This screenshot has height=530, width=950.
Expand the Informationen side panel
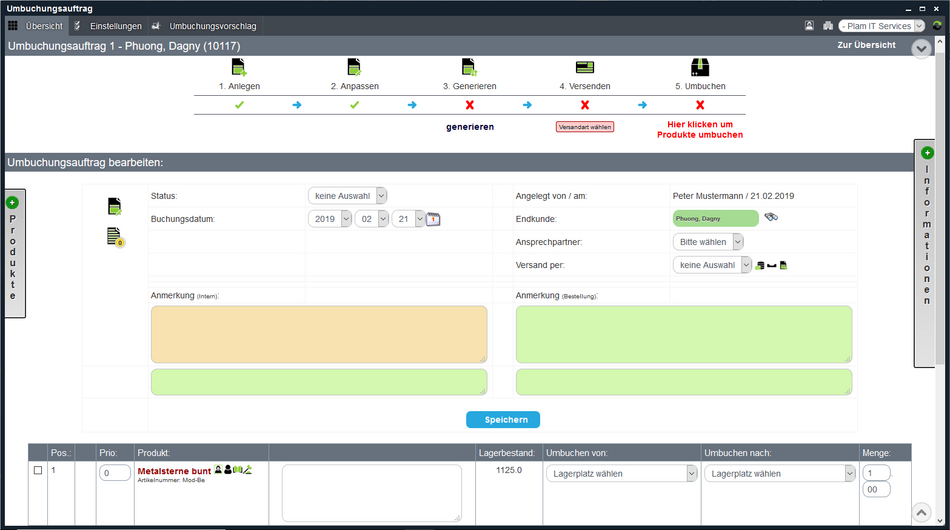click(x=927, y=253)
